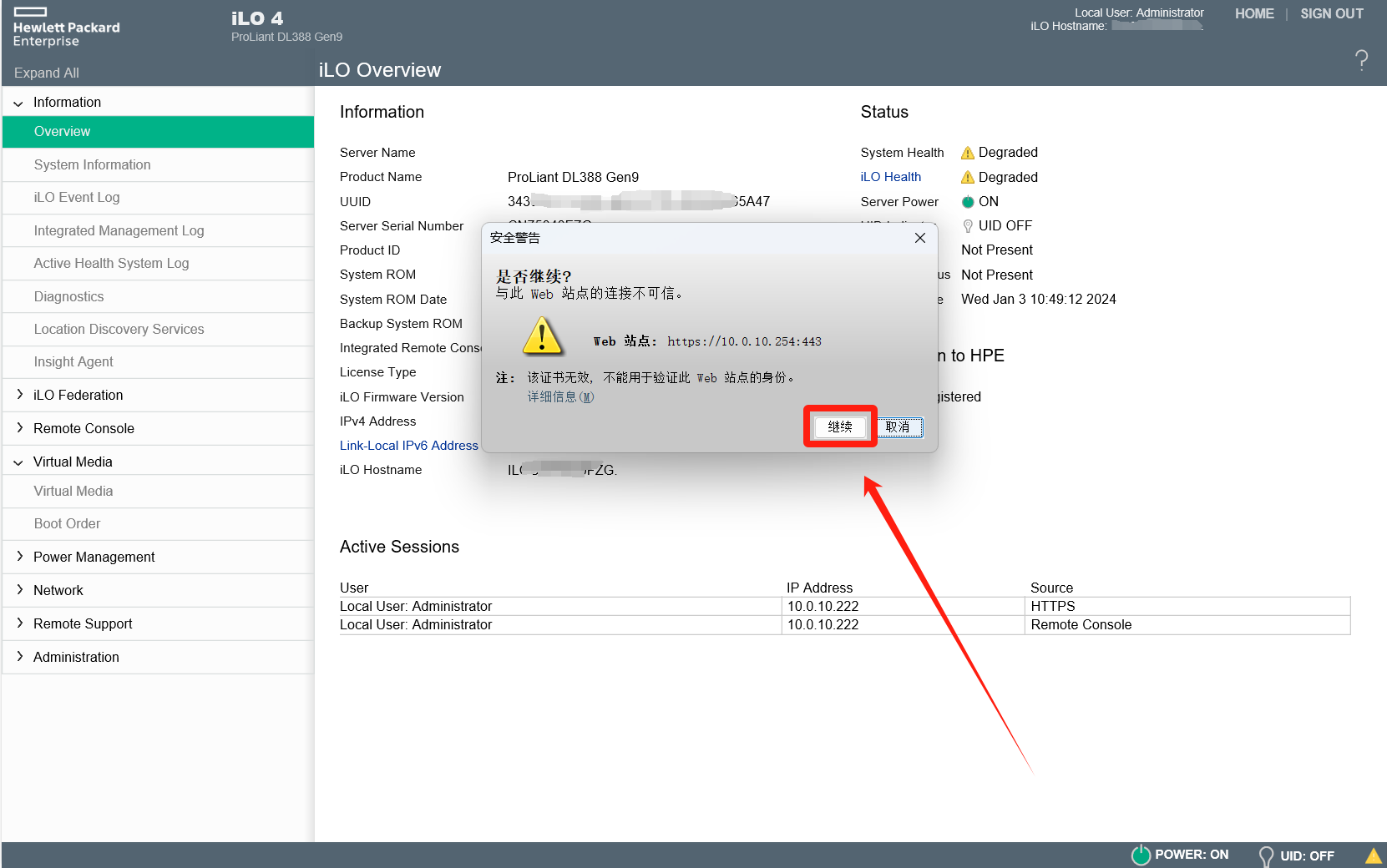Click the warning triangle in footer corner
1387x868 pixels.
1373,855
